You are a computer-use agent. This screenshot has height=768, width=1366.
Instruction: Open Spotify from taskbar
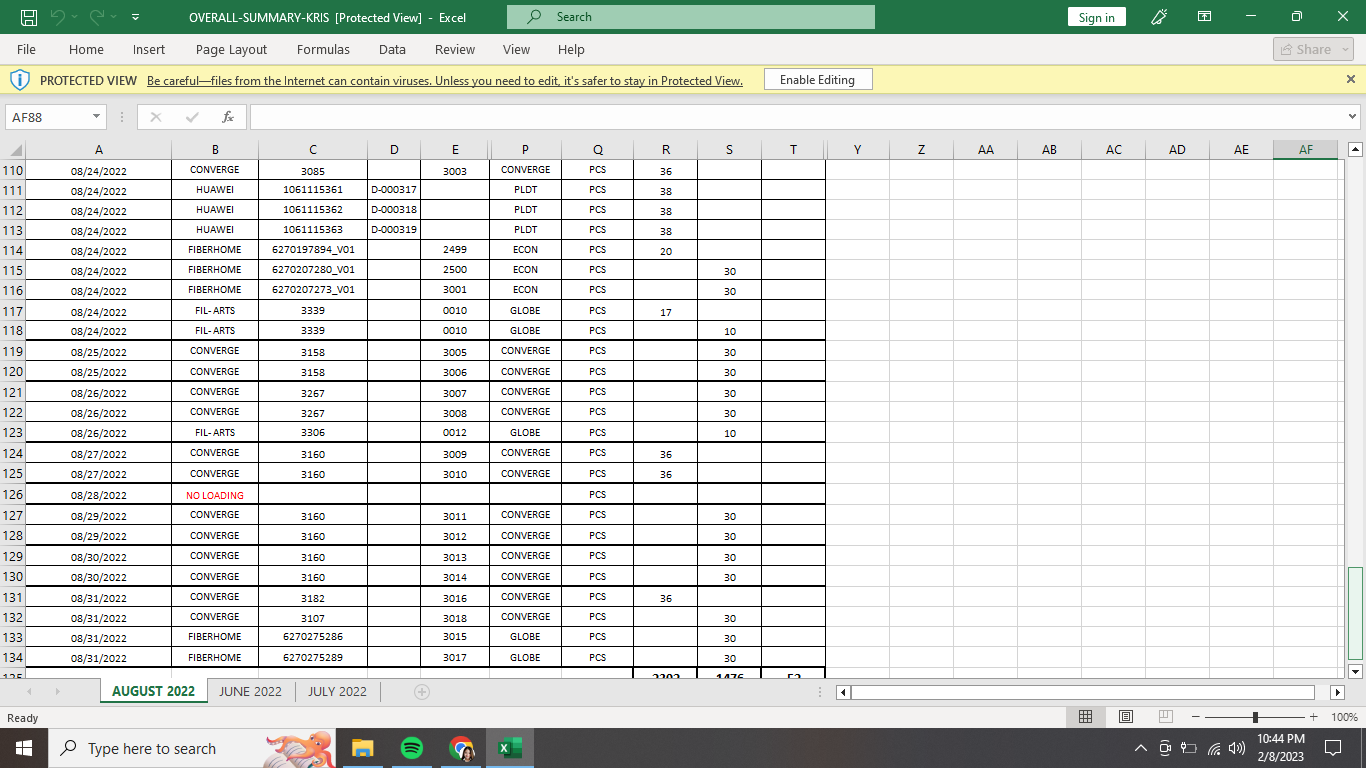pos(411,748)
